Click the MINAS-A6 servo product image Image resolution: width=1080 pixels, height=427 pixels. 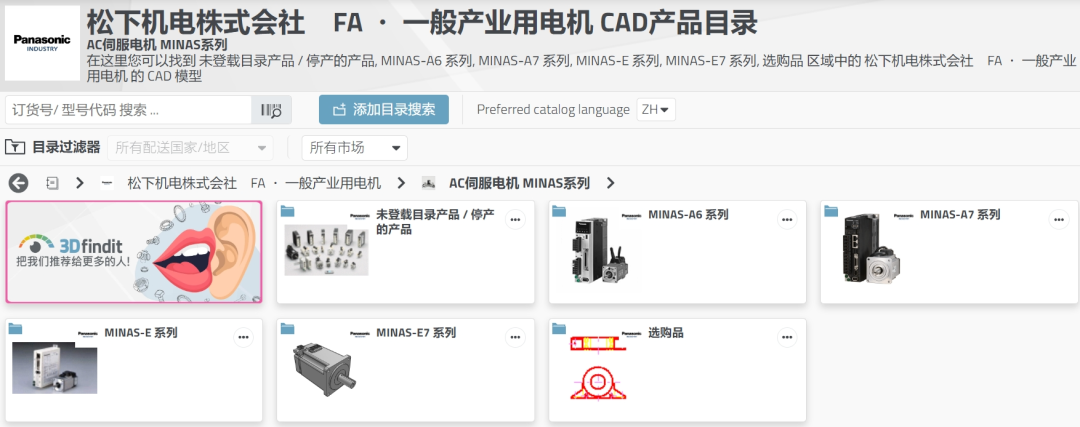[600, 250]
